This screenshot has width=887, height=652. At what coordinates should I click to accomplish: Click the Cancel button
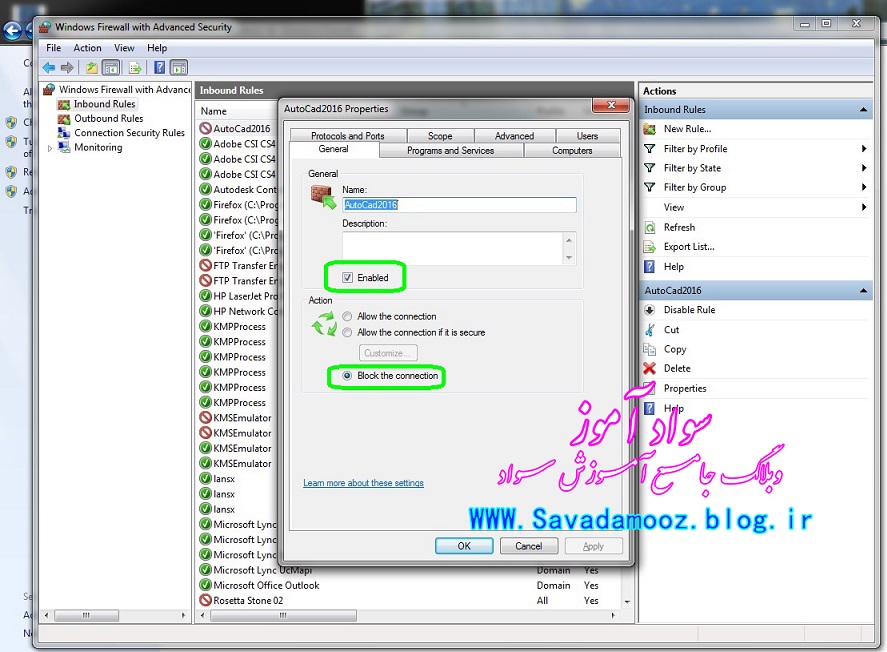529,546
